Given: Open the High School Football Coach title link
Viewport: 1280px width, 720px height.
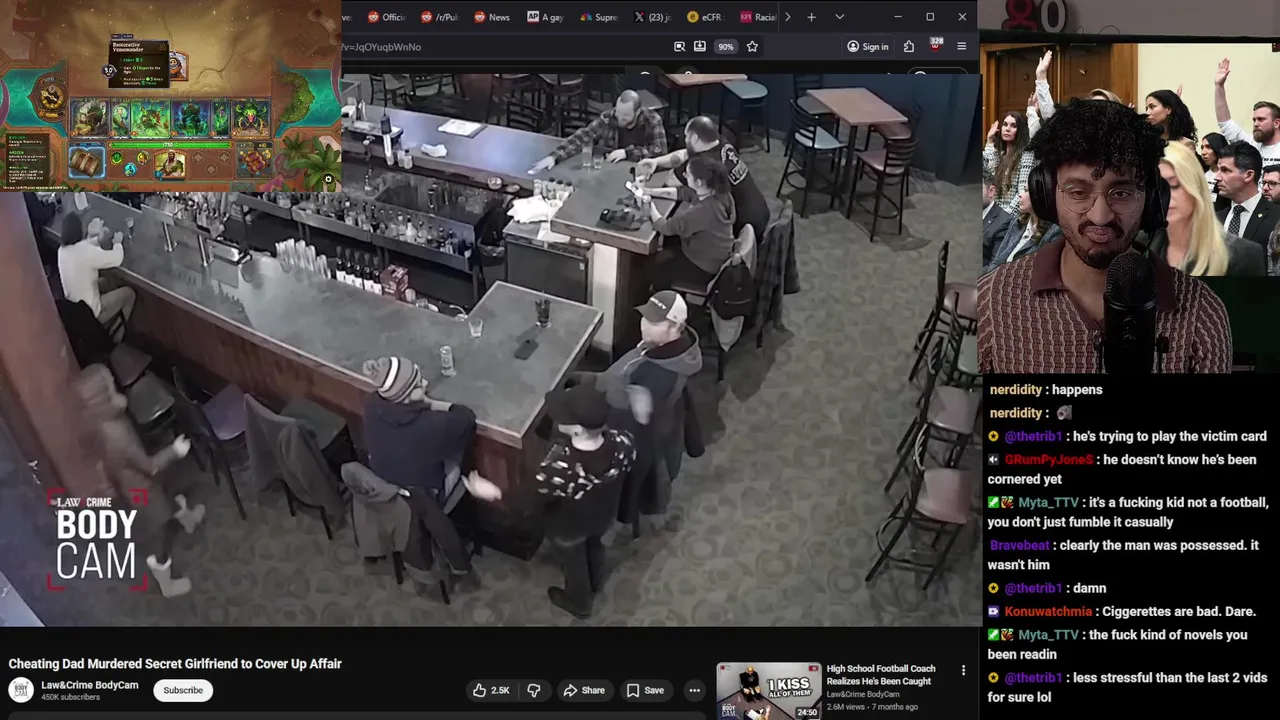Looking at the screenshot, I should [881, 674].
